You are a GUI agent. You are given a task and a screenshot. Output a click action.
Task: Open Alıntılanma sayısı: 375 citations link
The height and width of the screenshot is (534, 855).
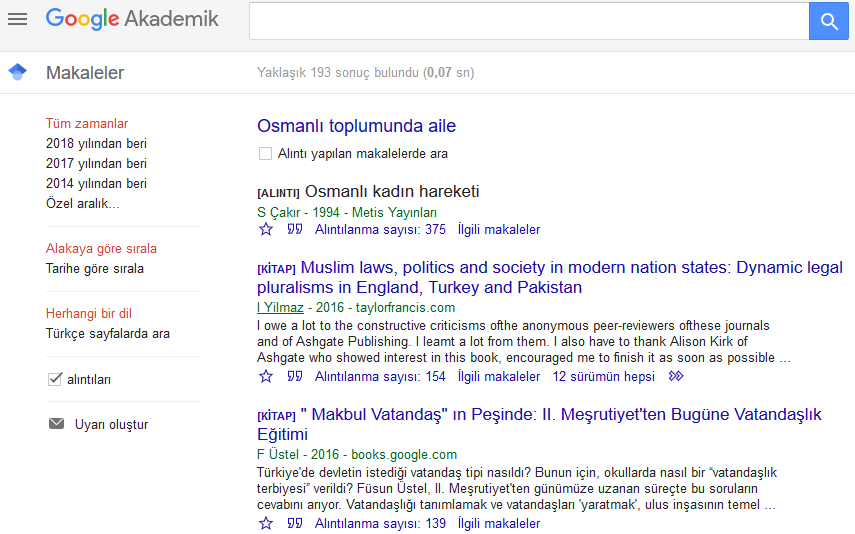click(x=380, y=230)
